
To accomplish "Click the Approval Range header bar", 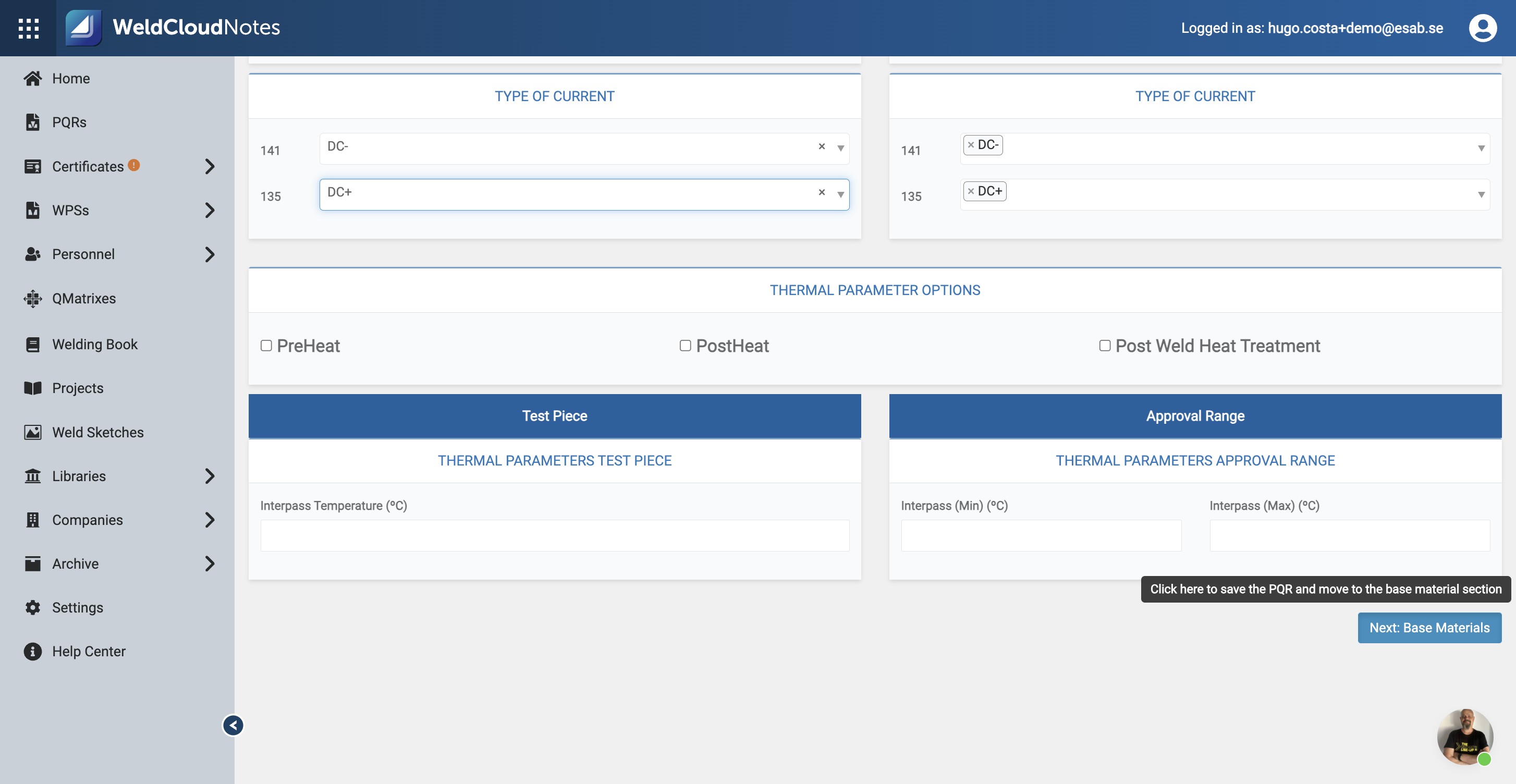I will tap(1195, 415).
